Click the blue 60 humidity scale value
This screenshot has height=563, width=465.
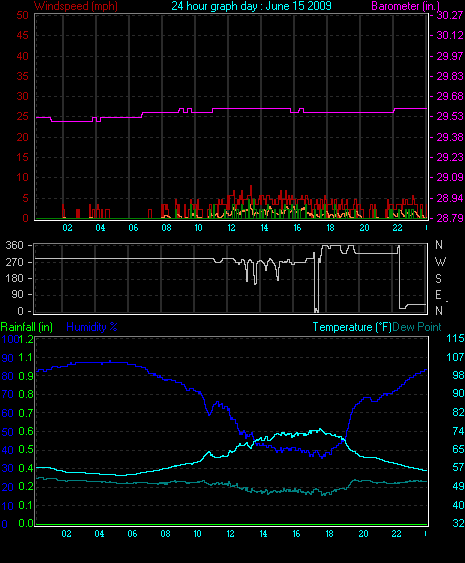point(8,414)
